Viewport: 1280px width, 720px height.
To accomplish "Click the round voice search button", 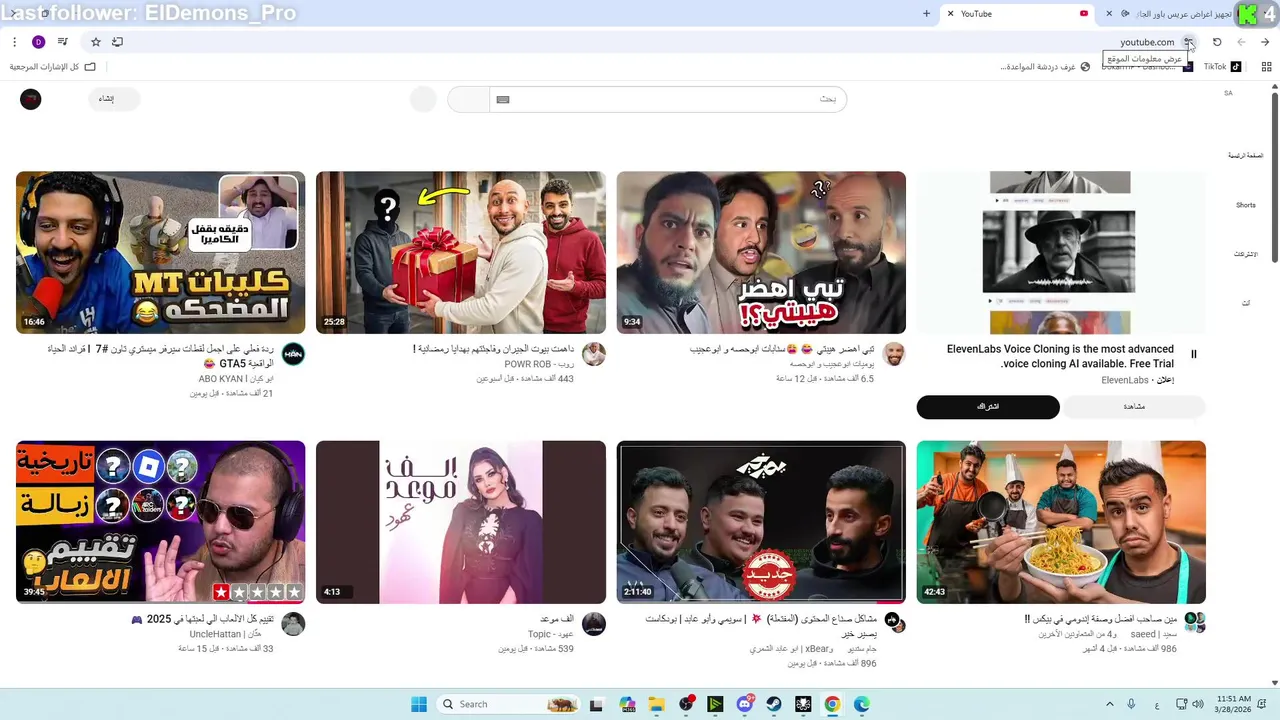I will [x=423, y=99].
